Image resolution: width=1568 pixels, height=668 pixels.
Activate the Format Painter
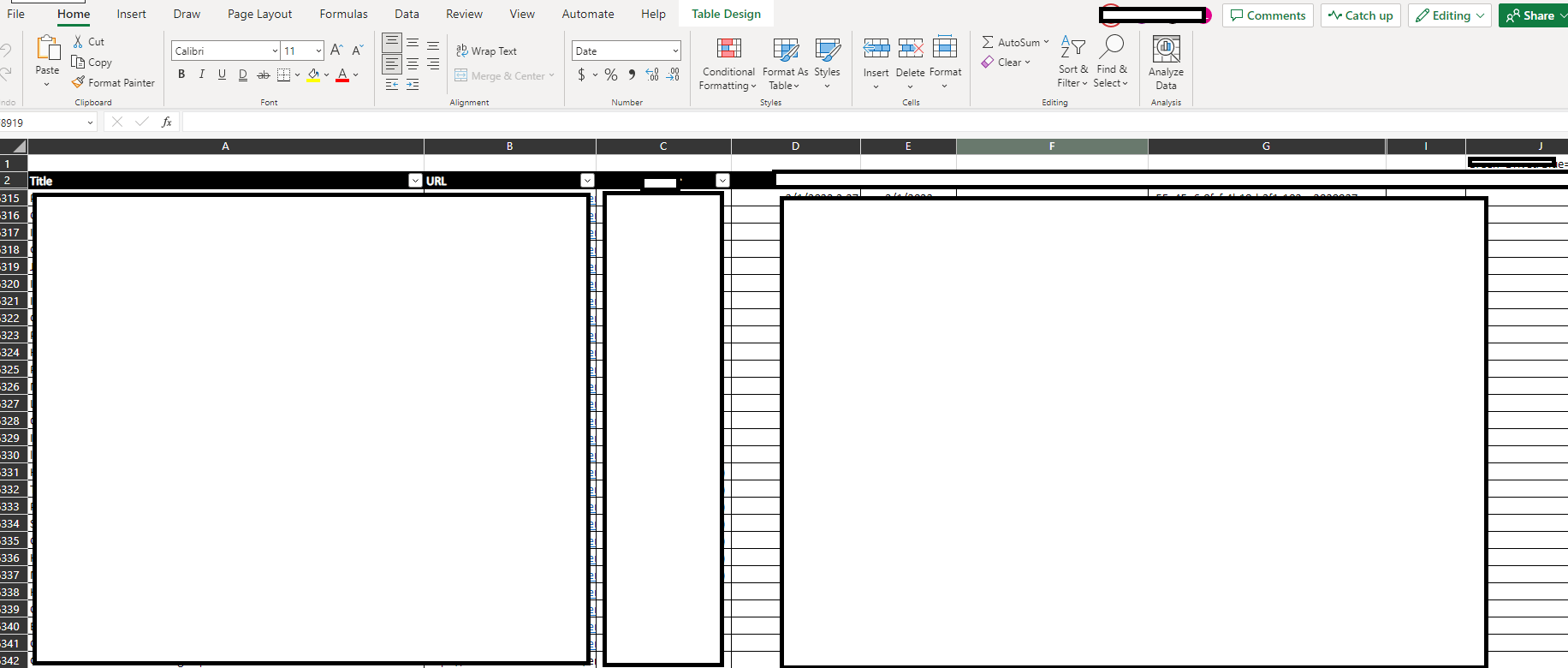[x=113, y=83]
